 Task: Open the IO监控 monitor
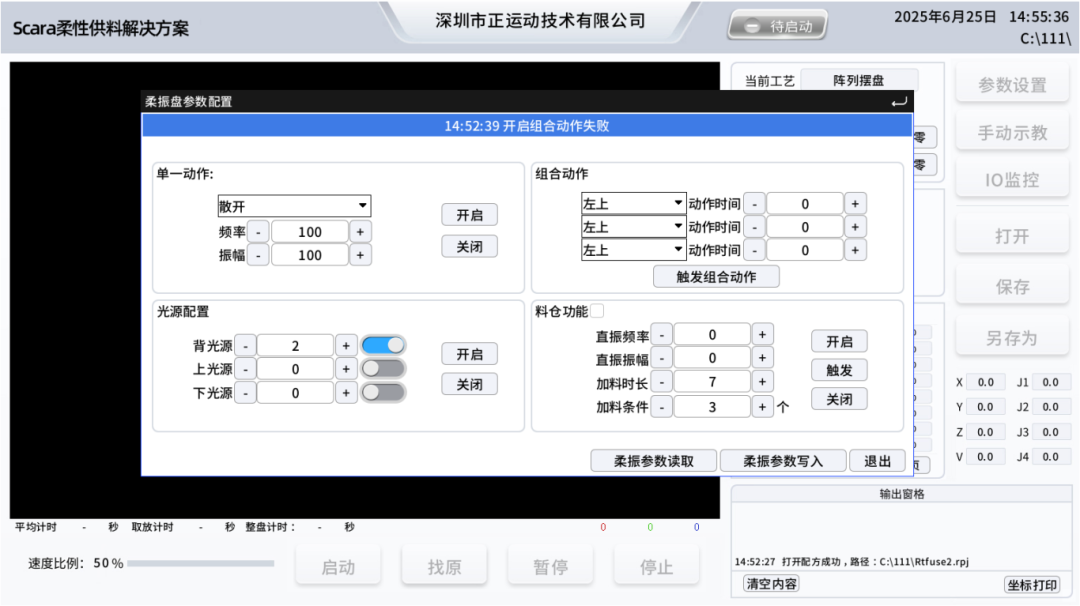[1012, 179]
